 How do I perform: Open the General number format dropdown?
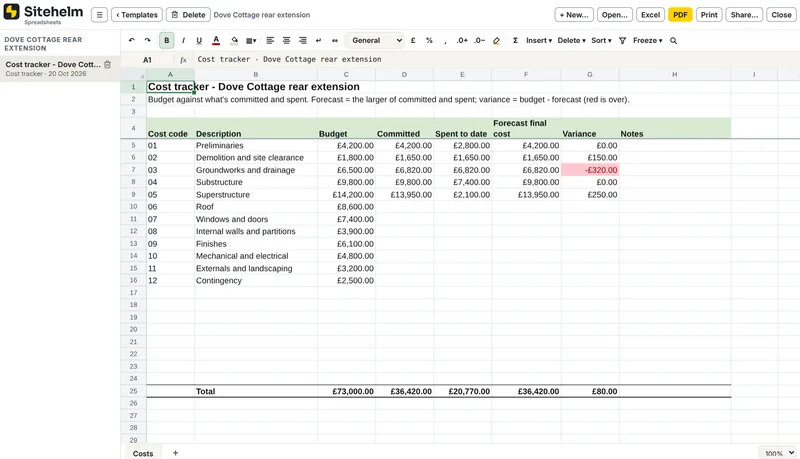[x=376, y=40]
